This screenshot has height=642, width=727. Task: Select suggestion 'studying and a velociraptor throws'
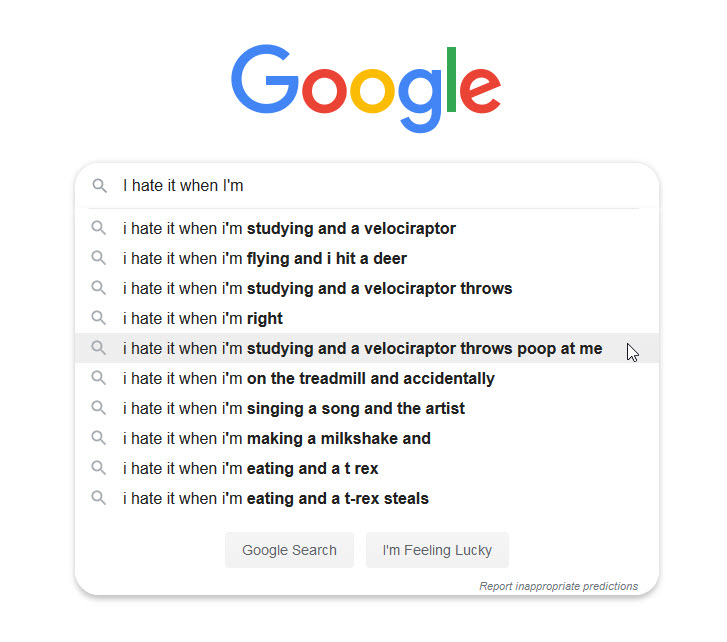[317, 289]
